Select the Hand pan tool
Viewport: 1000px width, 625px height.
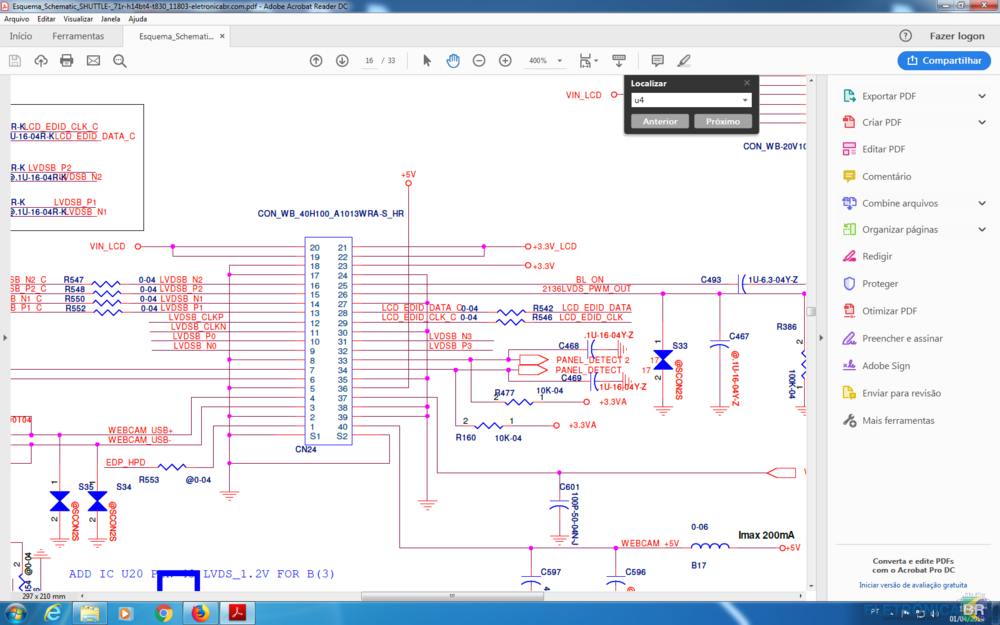pyautogui.click(x=453, y=61)
